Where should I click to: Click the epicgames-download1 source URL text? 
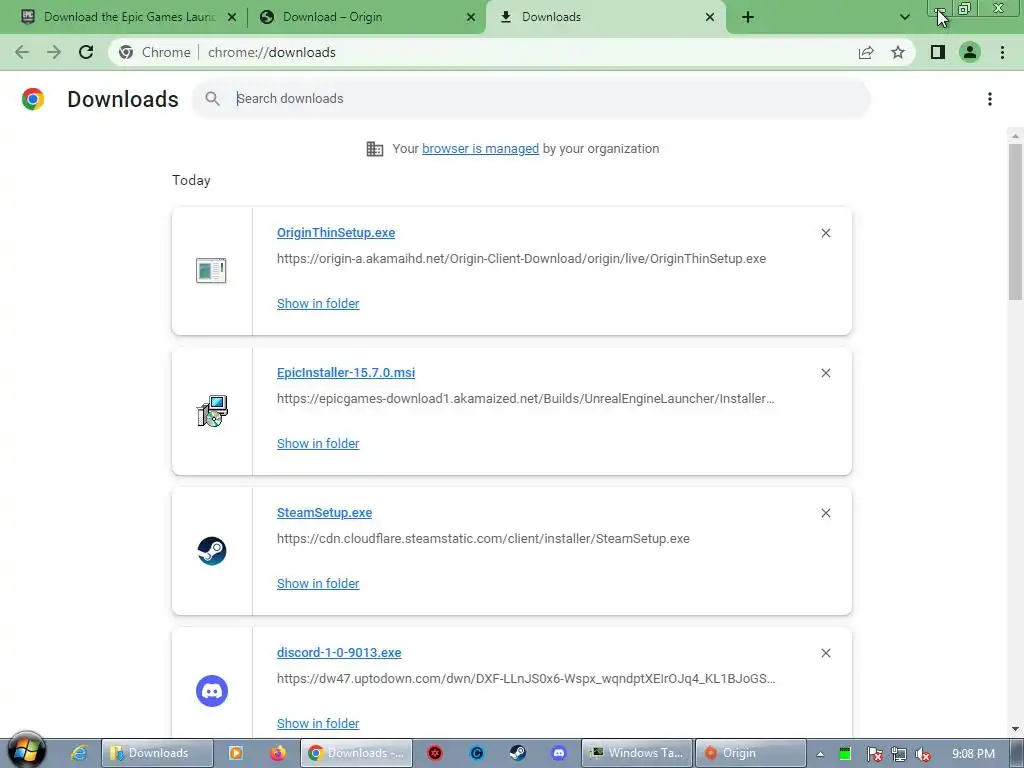click(526, 399)
